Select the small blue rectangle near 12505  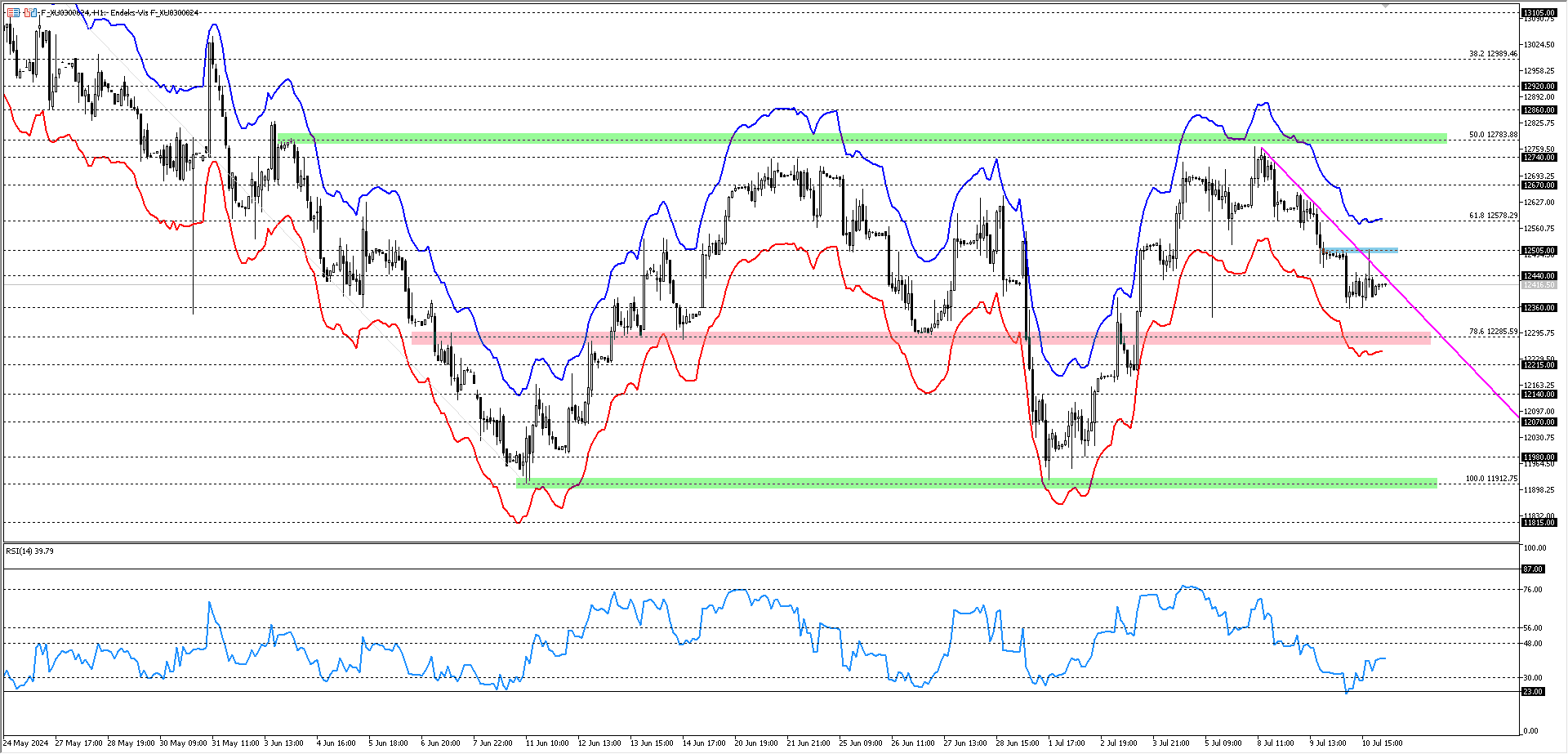[1361, 250]
